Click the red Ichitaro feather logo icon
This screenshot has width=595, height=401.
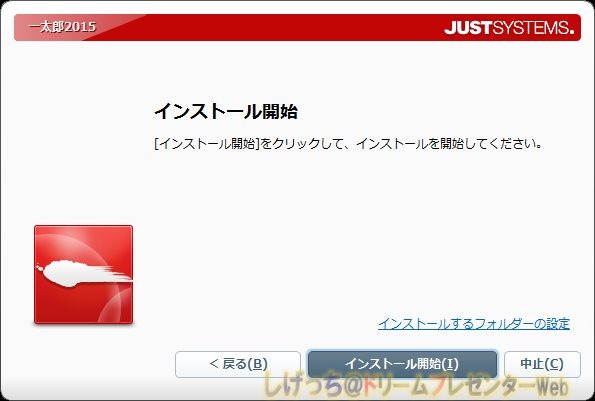pos(83,275)
